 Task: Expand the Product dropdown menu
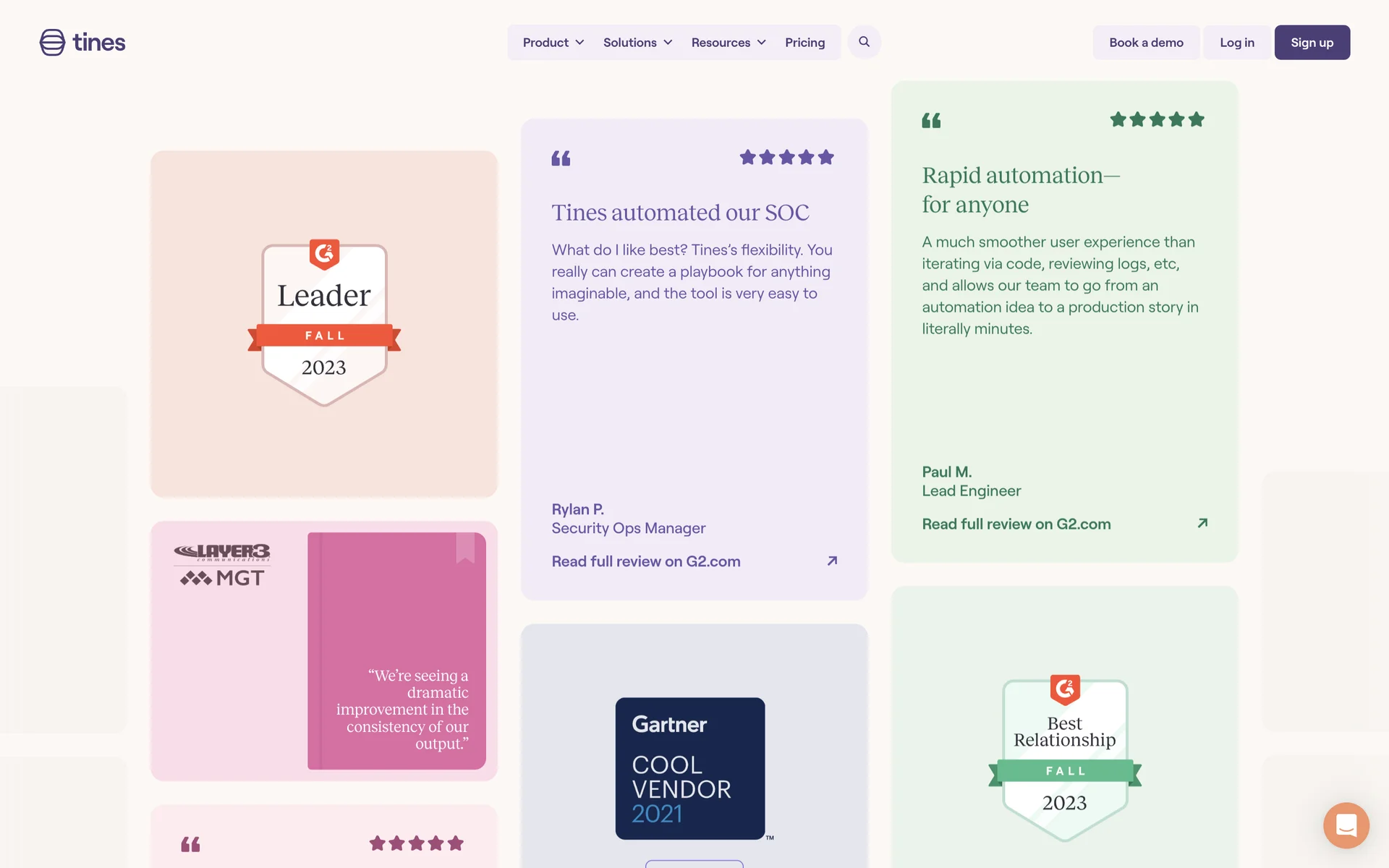553,43
